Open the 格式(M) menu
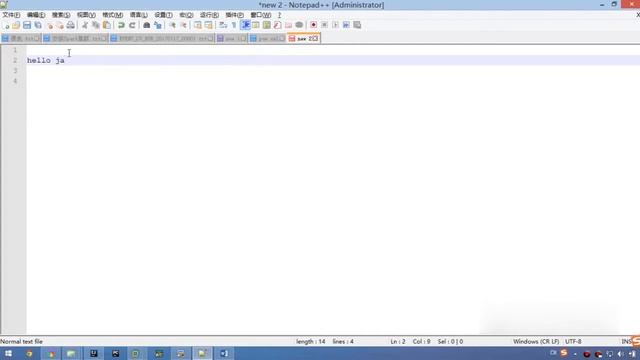Image resolution: width=640 pixels, height=360 pixels. click(x=113, y=15)
